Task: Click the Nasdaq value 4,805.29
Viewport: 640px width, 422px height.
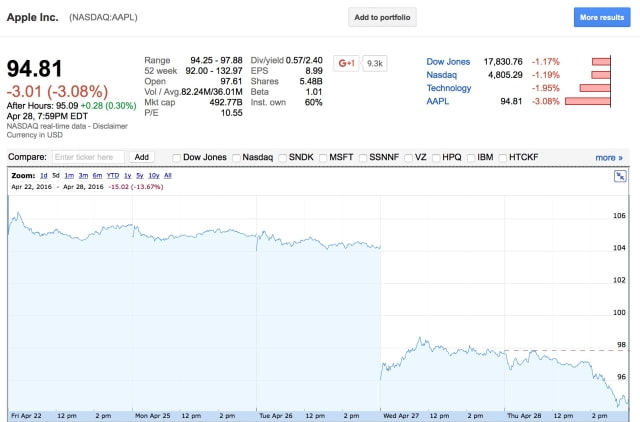Action: [505, 75]
